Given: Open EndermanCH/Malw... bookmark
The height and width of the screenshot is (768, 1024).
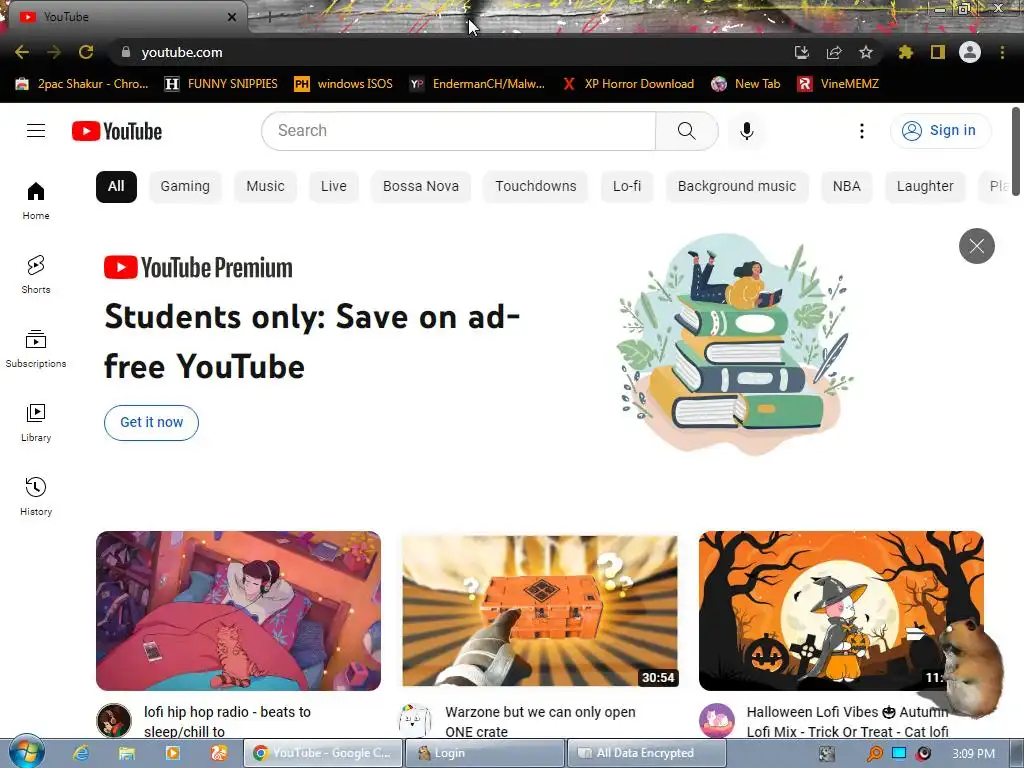Looking at the screenshot, I should [x=477, y=84].
